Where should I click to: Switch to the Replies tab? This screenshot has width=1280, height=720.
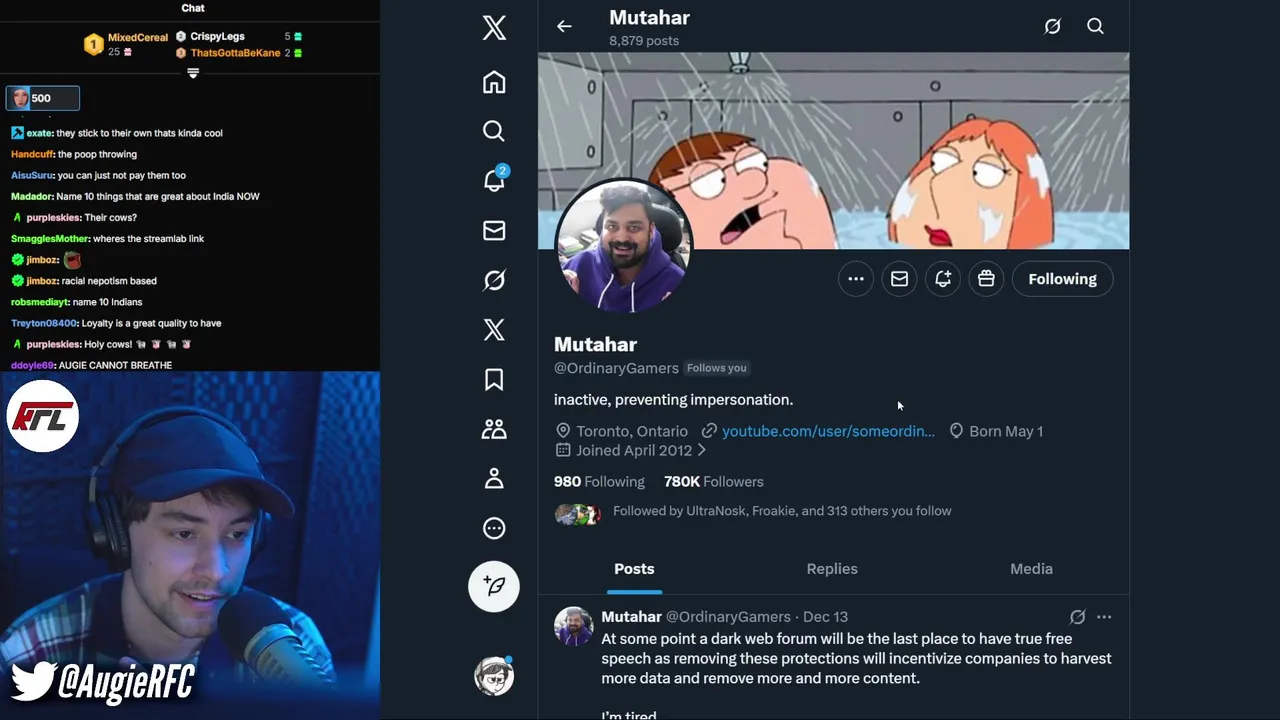832,569
